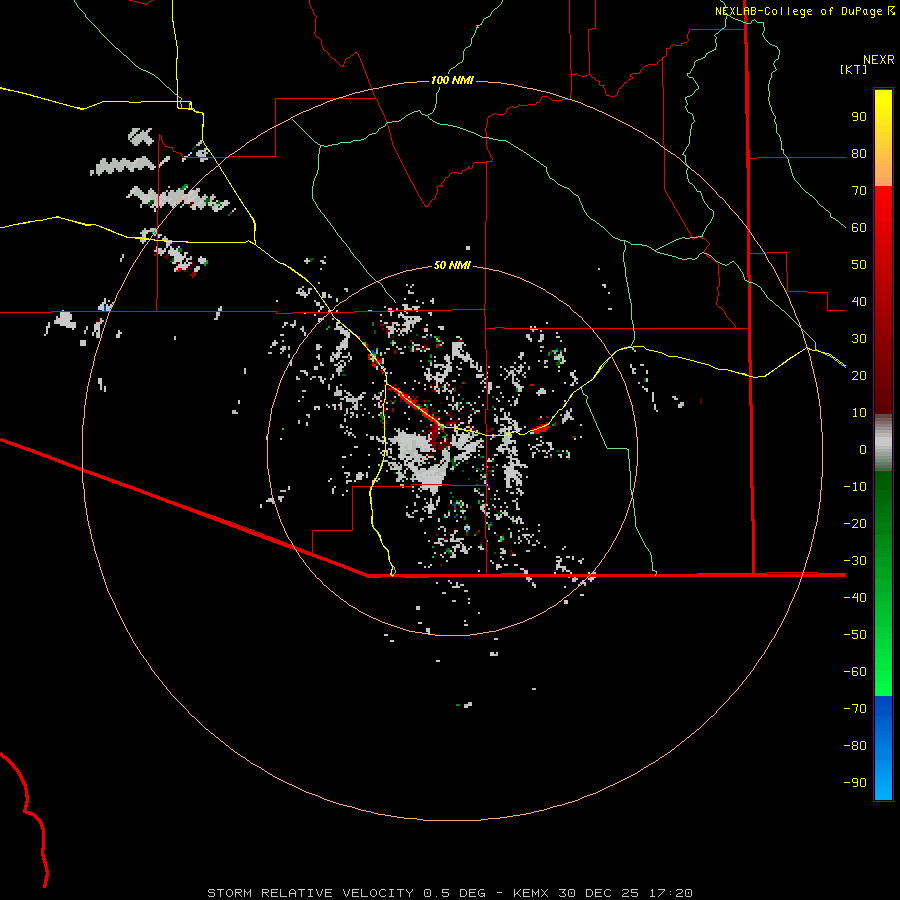
Task: Click the "KEMX" radar site identifier
Action: (530, 893)
